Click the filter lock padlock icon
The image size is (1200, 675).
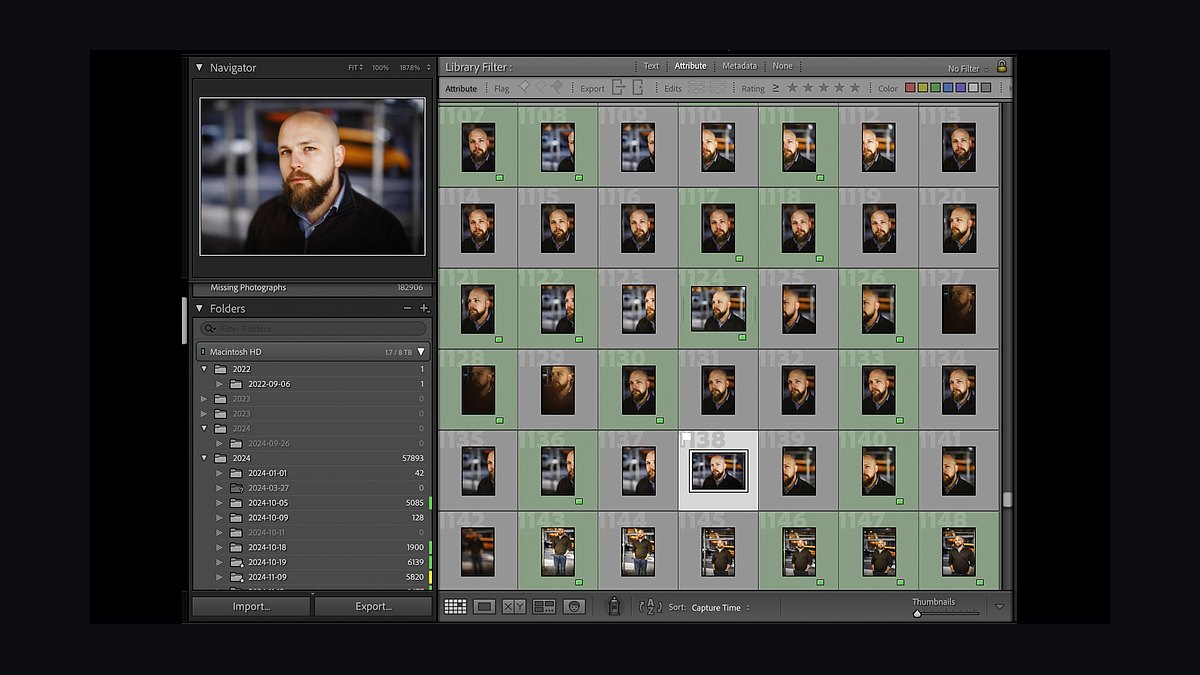pos(1001,67)
